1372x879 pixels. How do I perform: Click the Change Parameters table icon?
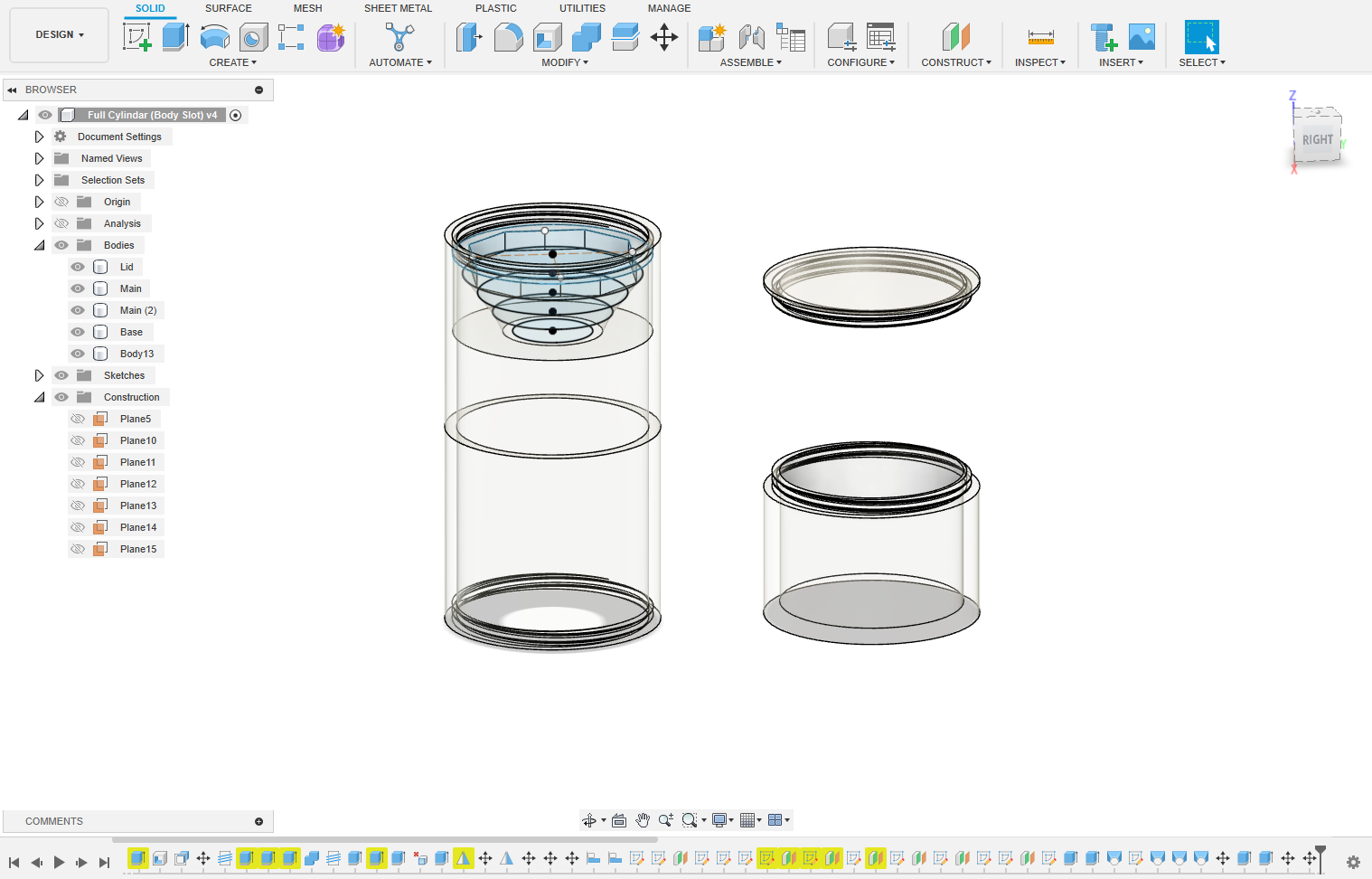790,37
